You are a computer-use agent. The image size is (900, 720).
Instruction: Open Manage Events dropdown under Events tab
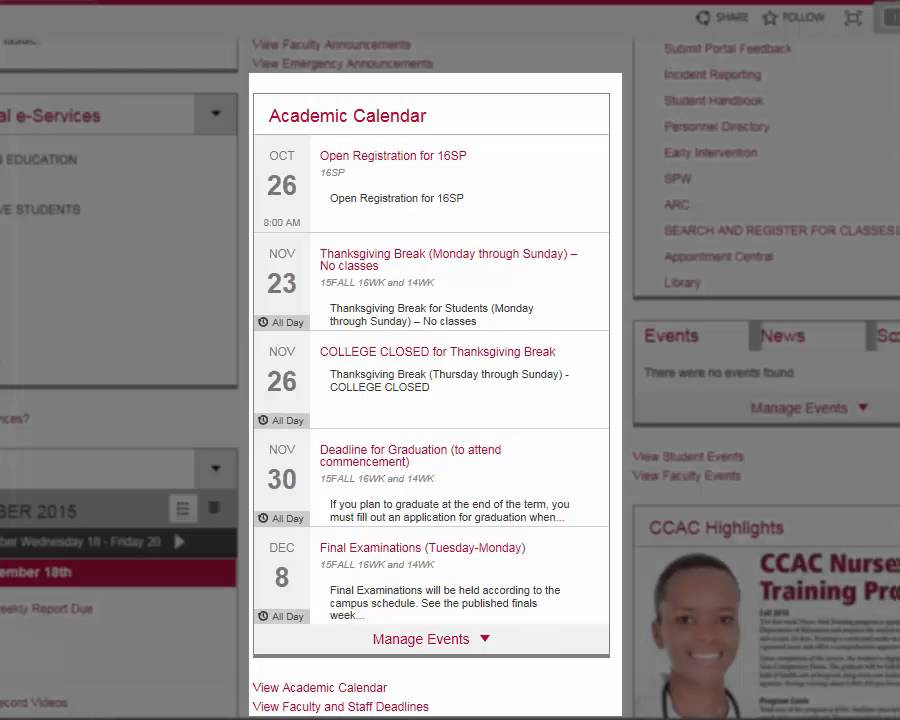pos(809,408)
